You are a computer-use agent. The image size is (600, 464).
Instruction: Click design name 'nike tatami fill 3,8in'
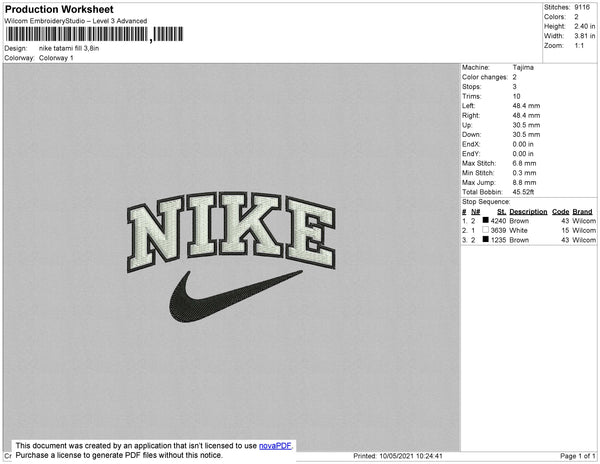pyautogui.click(x=69, y=49)
